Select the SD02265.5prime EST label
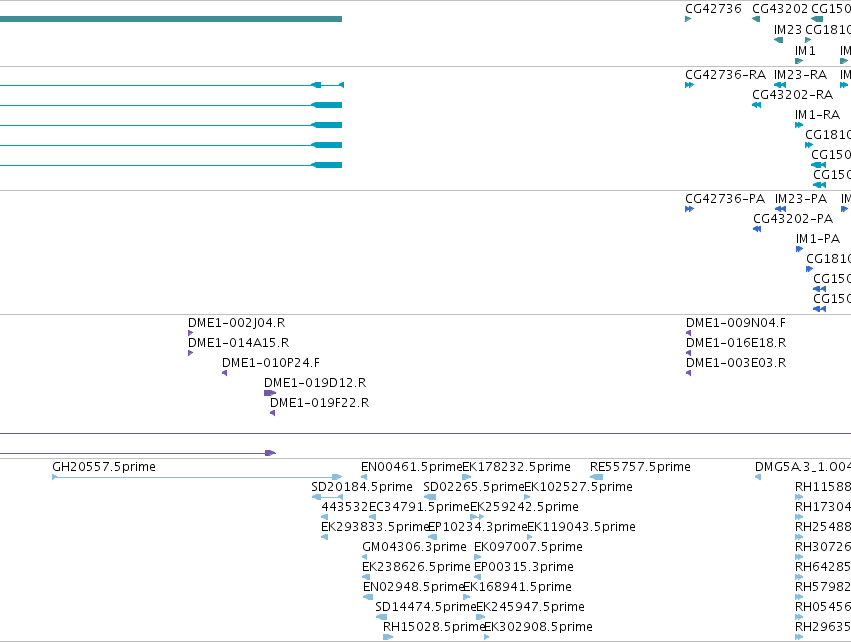The image size is (851, 642). coord(474,487)
